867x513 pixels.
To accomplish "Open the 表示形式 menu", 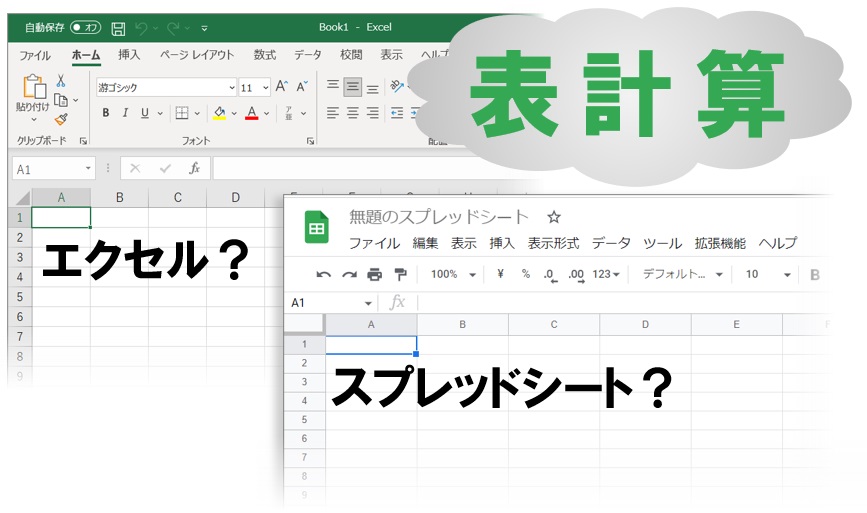I will click(x=553, y=243).
